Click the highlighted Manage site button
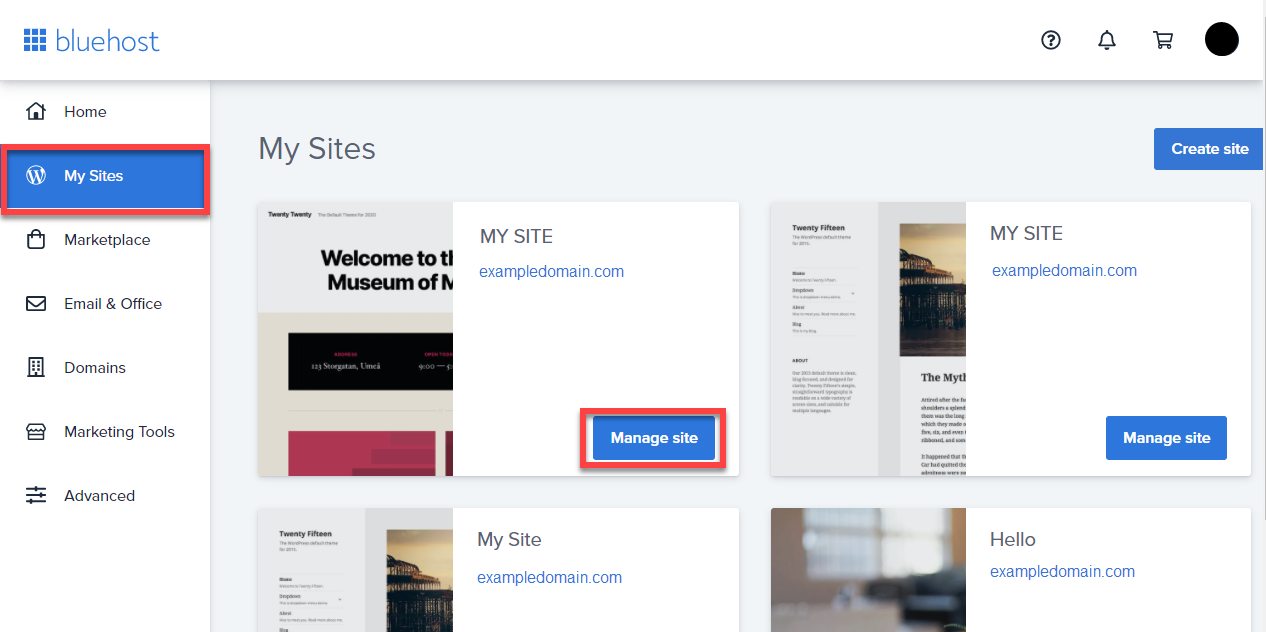 click(654, 438)
